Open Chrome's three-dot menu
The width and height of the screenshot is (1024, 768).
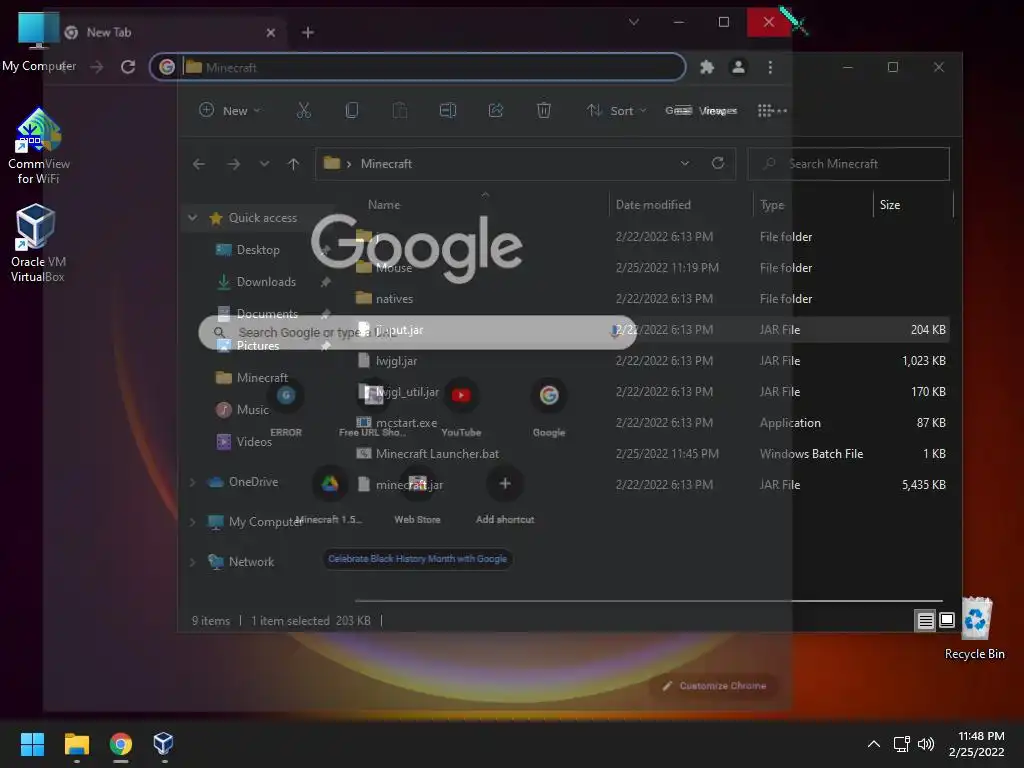coord(771,67)
